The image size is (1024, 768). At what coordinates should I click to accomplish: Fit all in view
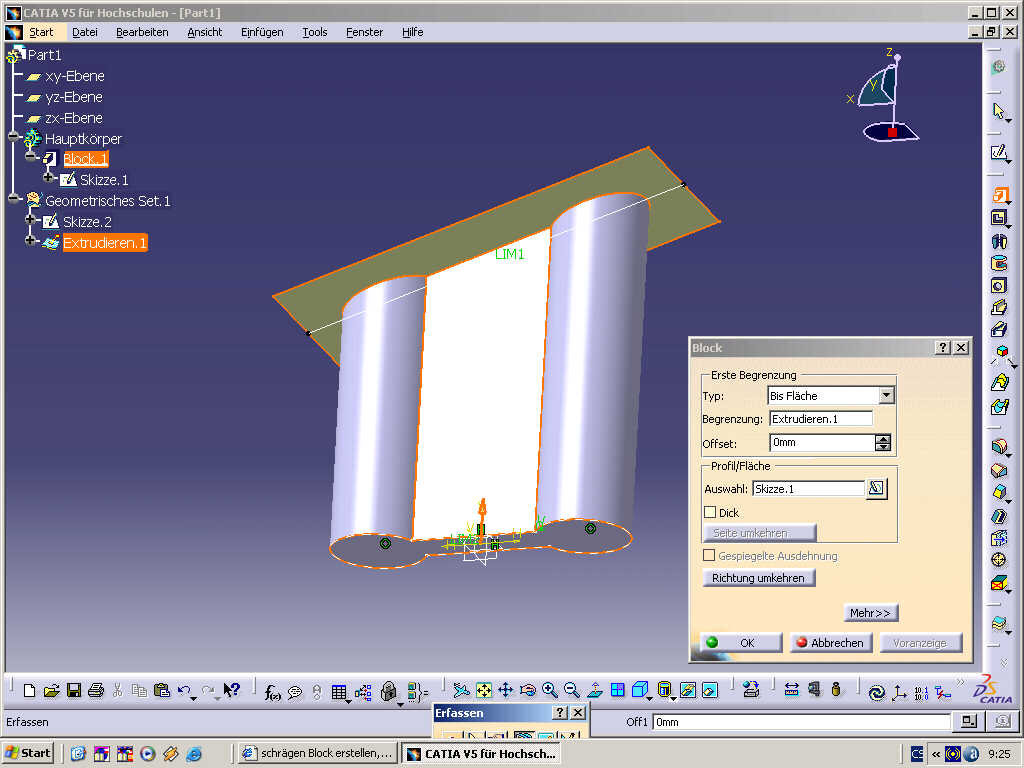tap(484, 690)
